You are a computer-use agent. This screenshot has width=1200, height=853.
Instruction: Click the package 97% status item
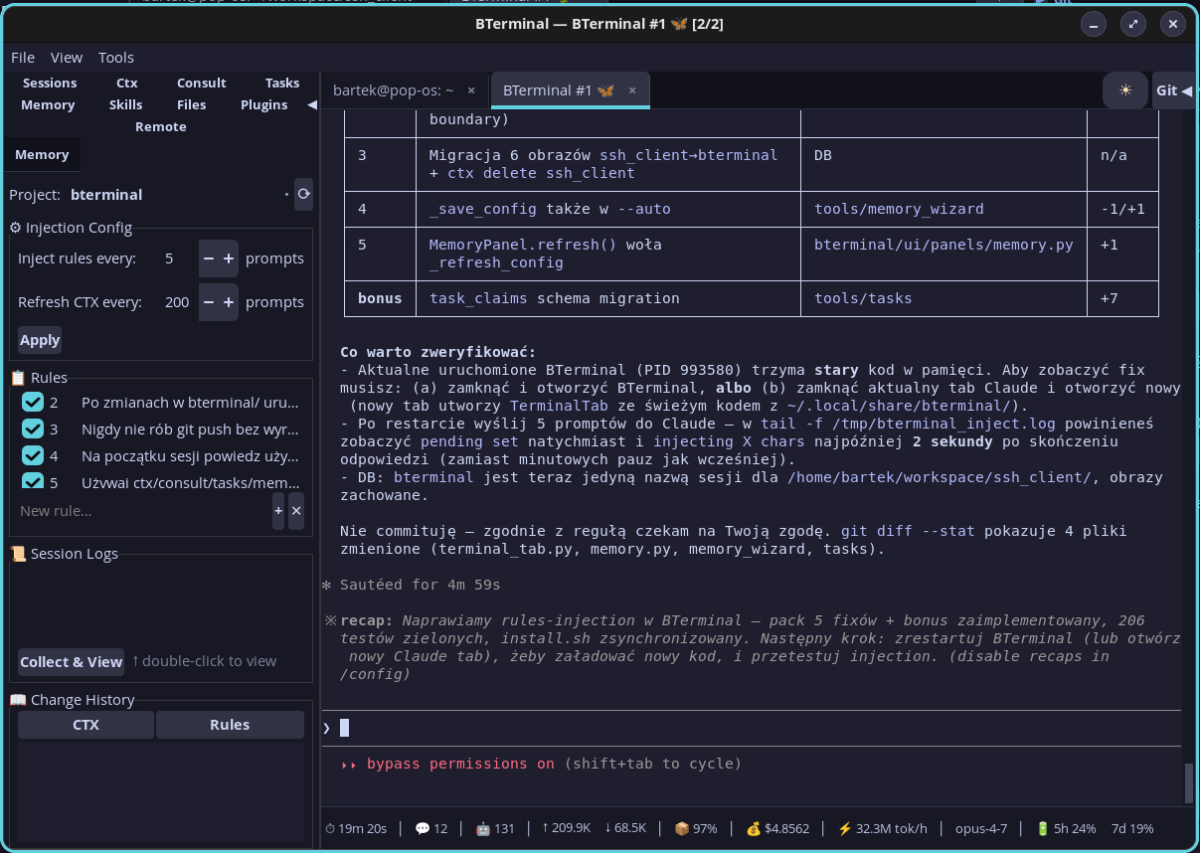696,829
